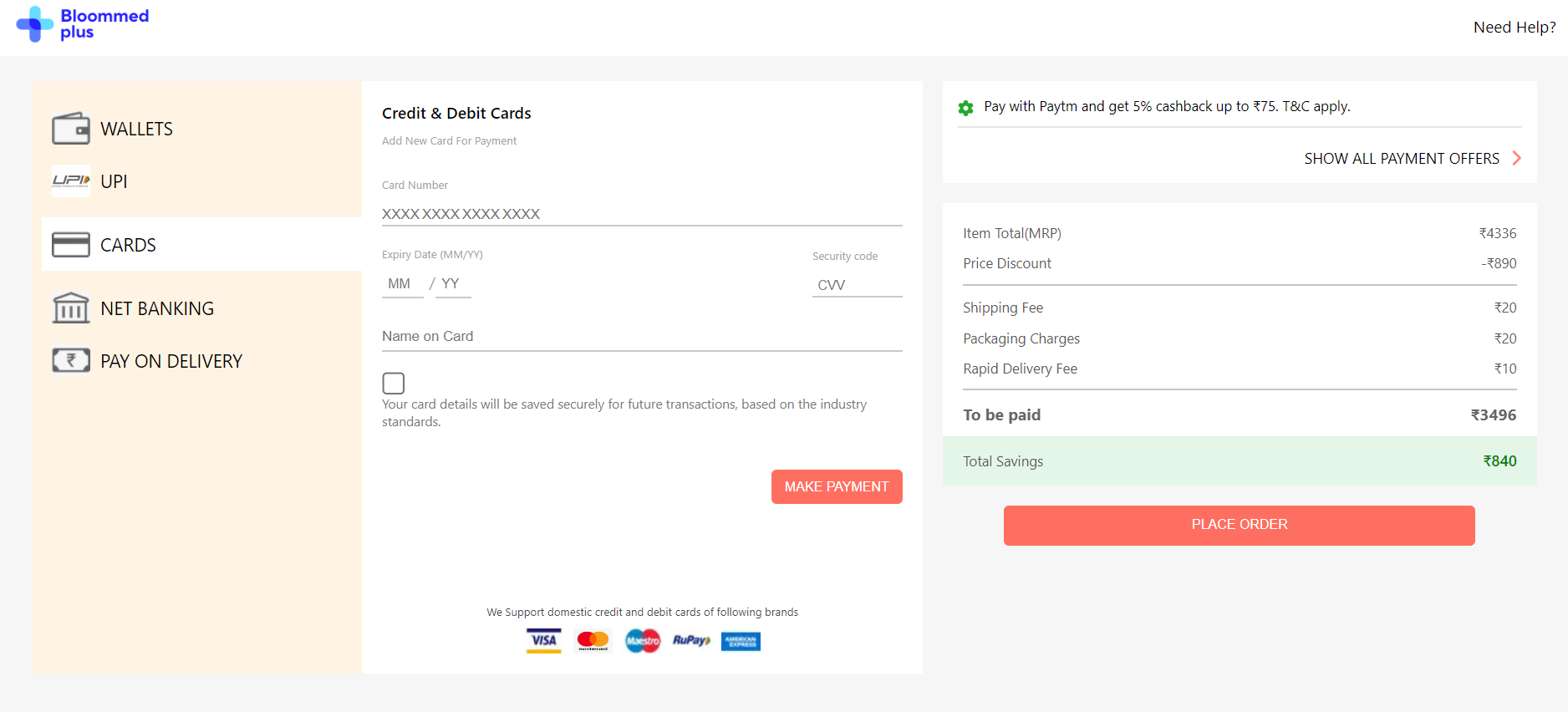1568x712 pixels.
Task: Open the Need Help link
Action: click(1514, 26)
